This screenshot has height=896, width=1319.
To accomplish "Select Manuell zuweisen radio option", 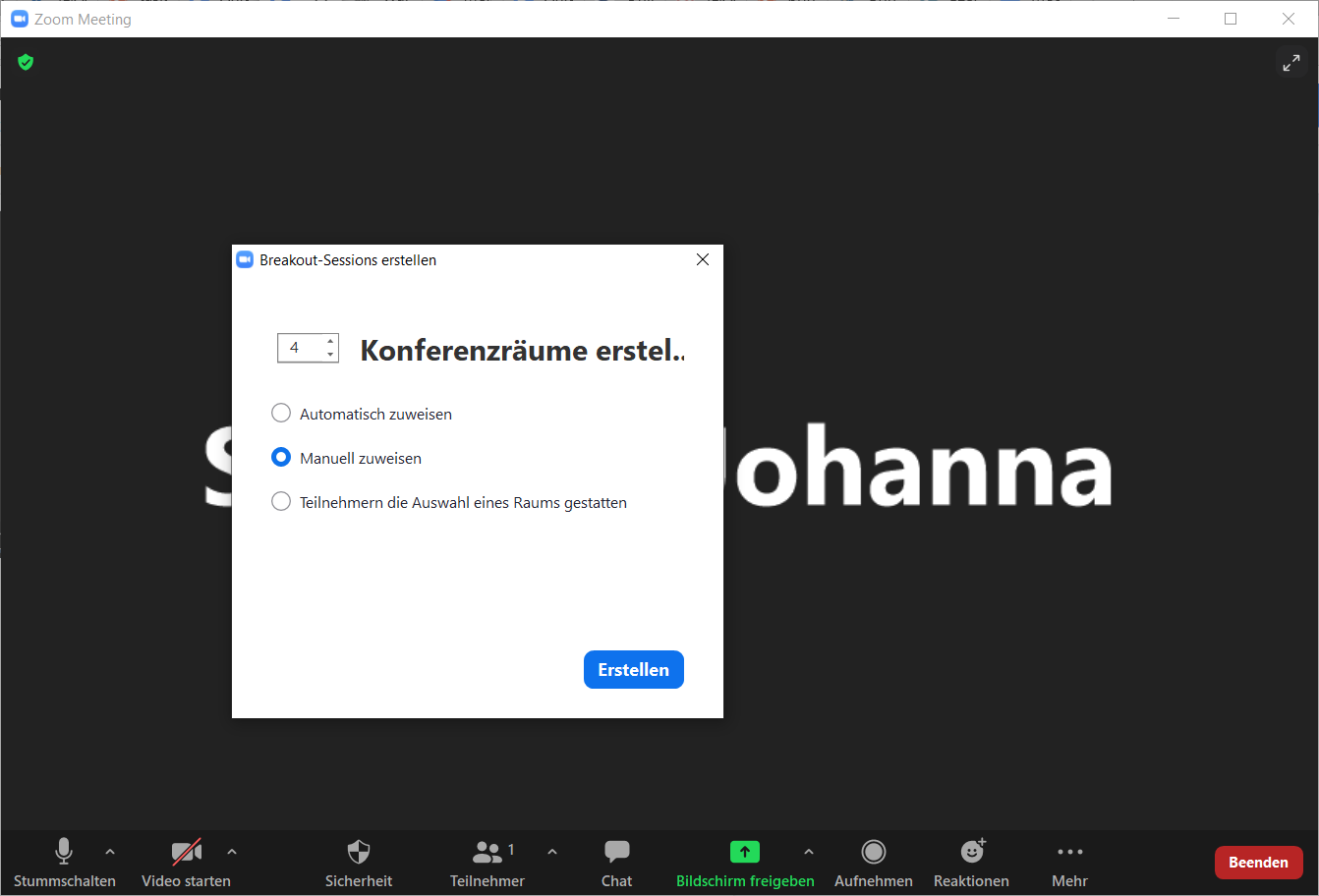I will click(281, 458).
